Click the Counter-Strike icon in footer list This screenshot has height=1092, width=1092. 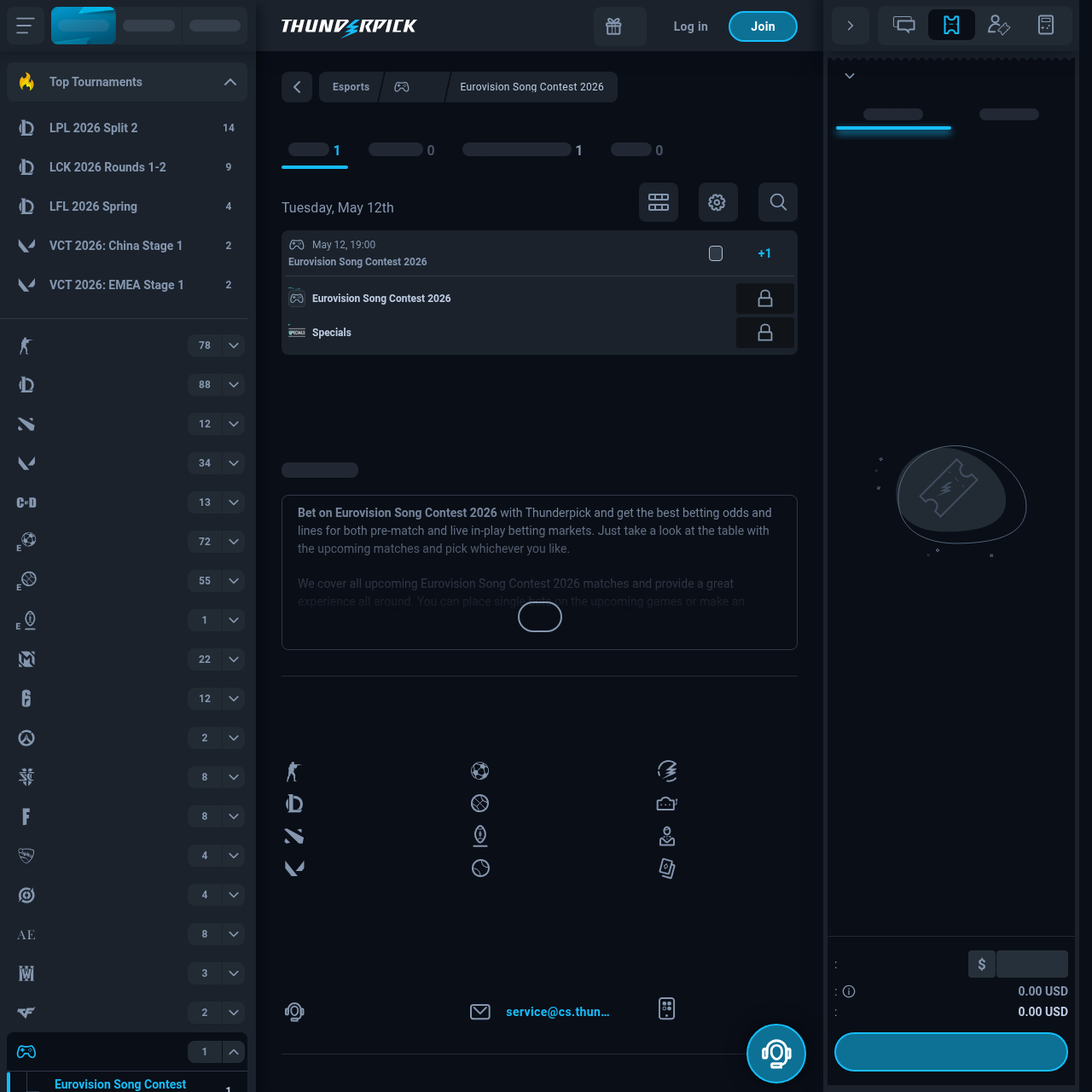click(x=293, y=771)
